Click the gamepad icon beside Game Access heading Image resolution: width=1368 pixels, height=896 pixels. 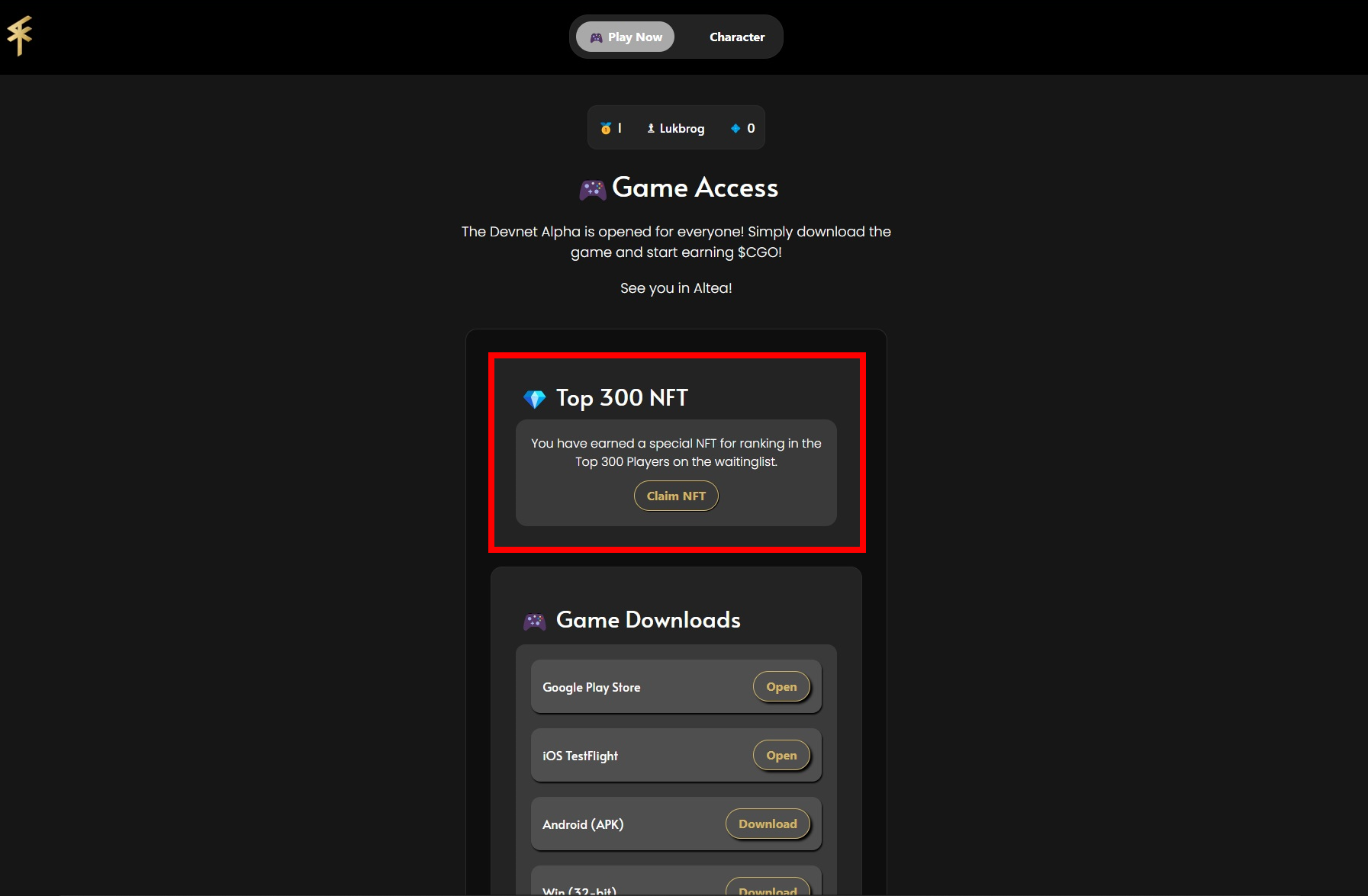pos(594,188)
